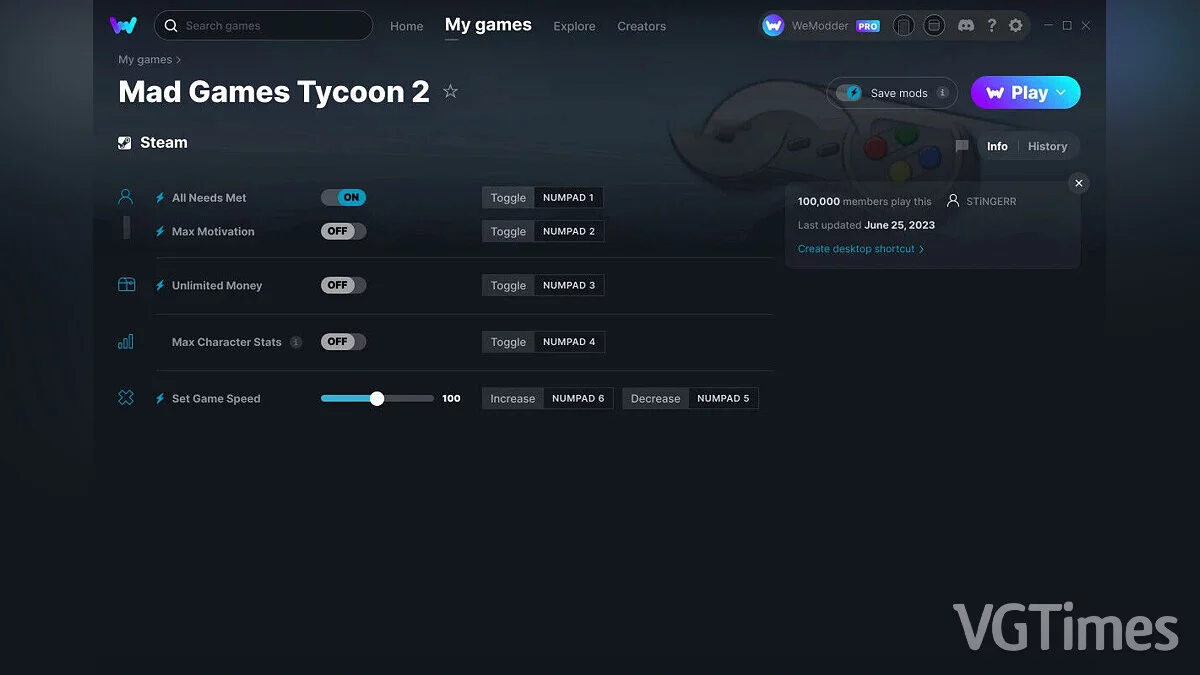Select the game speed category icon in sidebar
The height and width of the screenshot is (675, 1200).
pos(125,397)
